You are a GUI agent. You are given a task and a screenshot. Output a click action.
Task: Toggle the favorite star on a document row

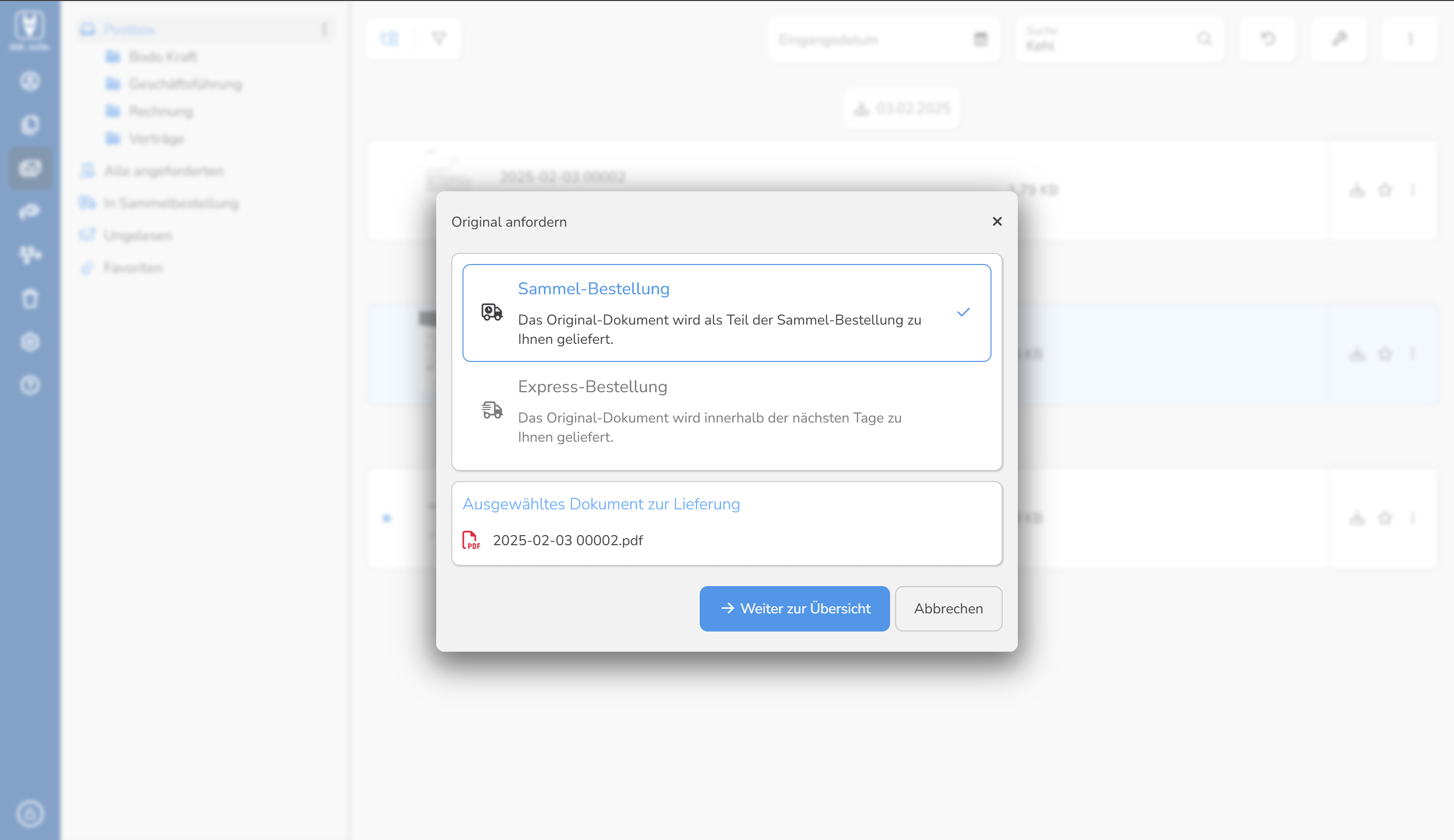click(1386, 354)
